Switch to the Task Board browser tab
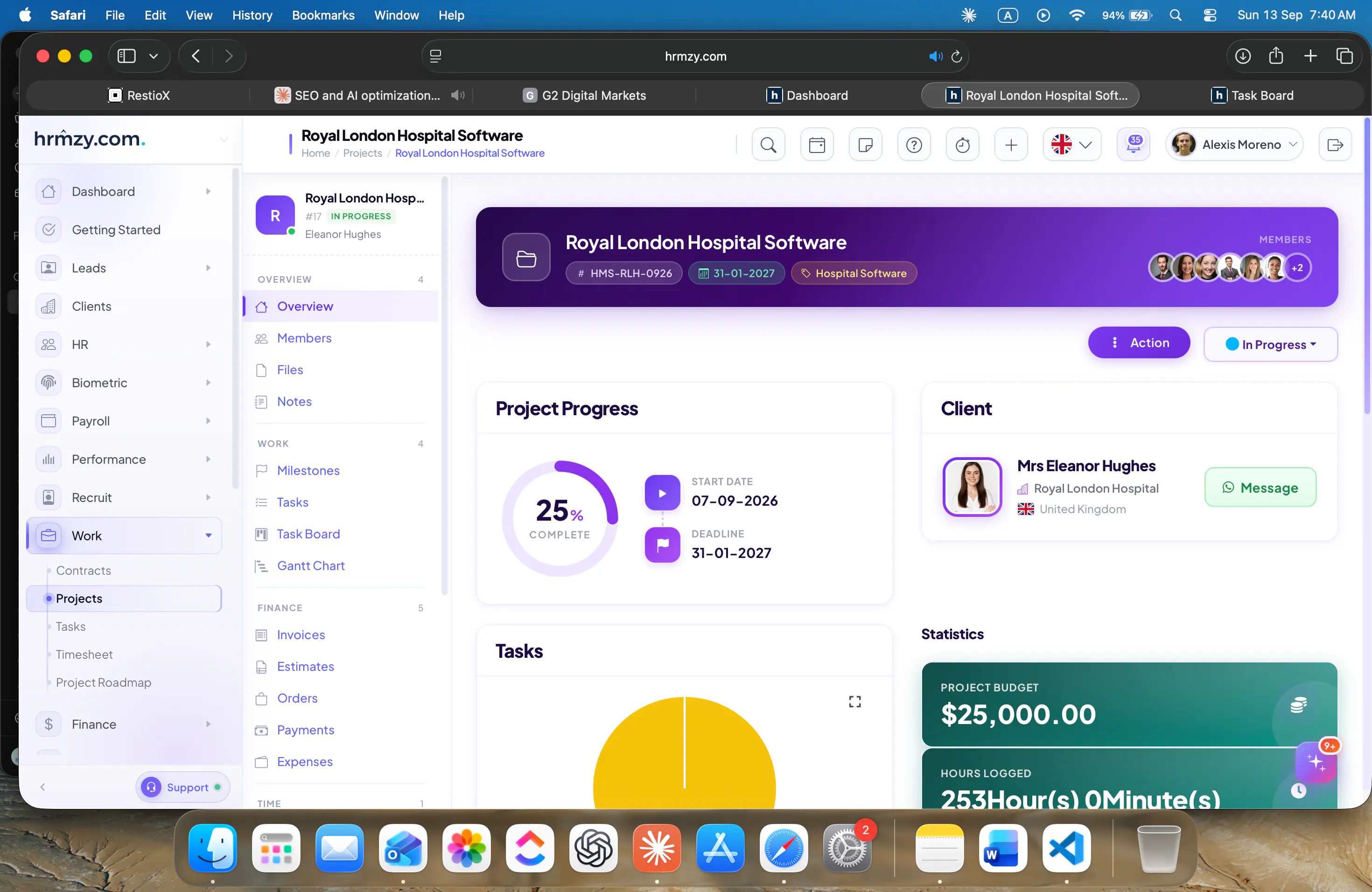This screenshot has width=1372, height=892. 1252,95
